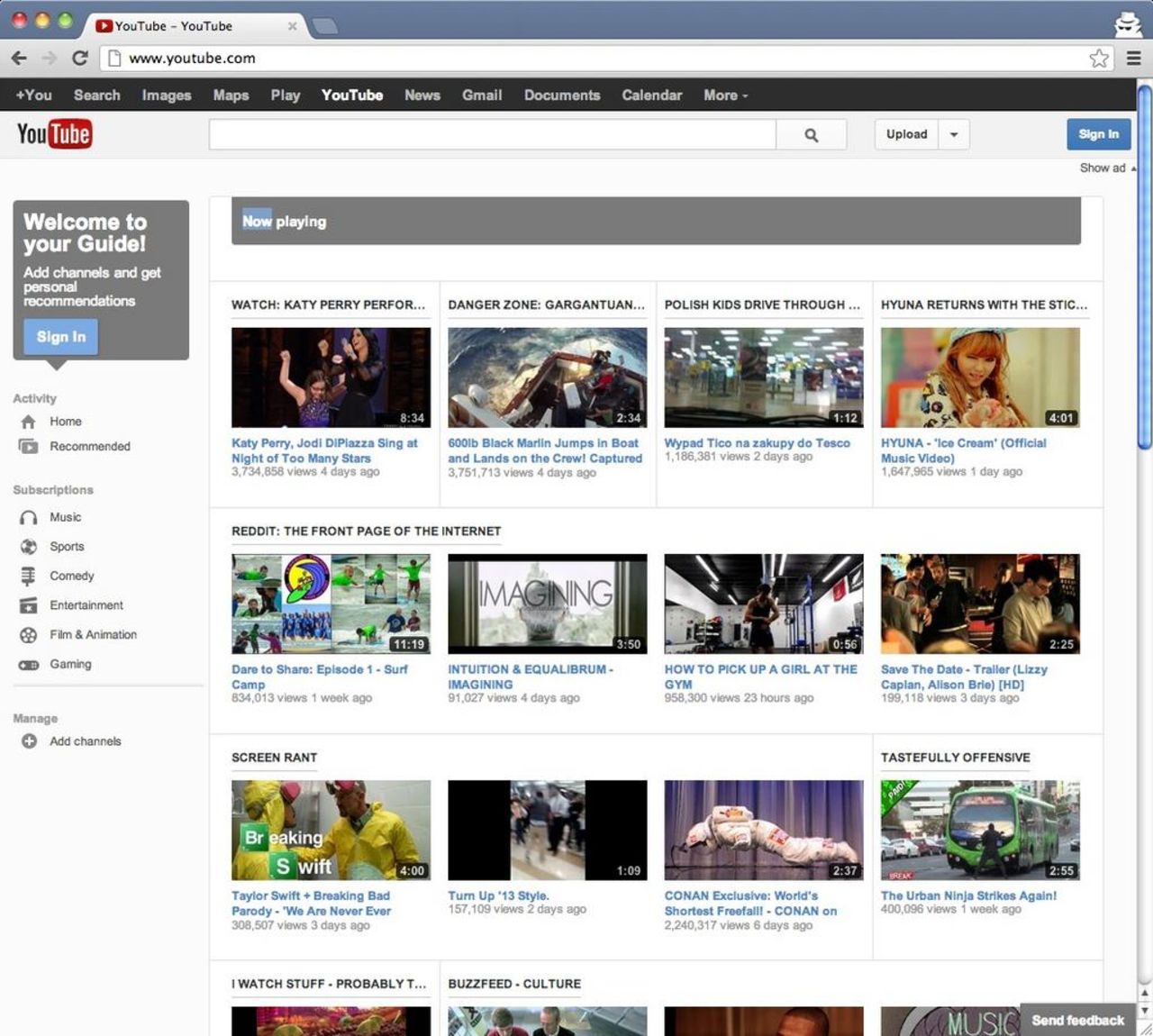Select the Sports soccer ball icon
Viewport: 1153px width, 1036px height.
point(28,546)
